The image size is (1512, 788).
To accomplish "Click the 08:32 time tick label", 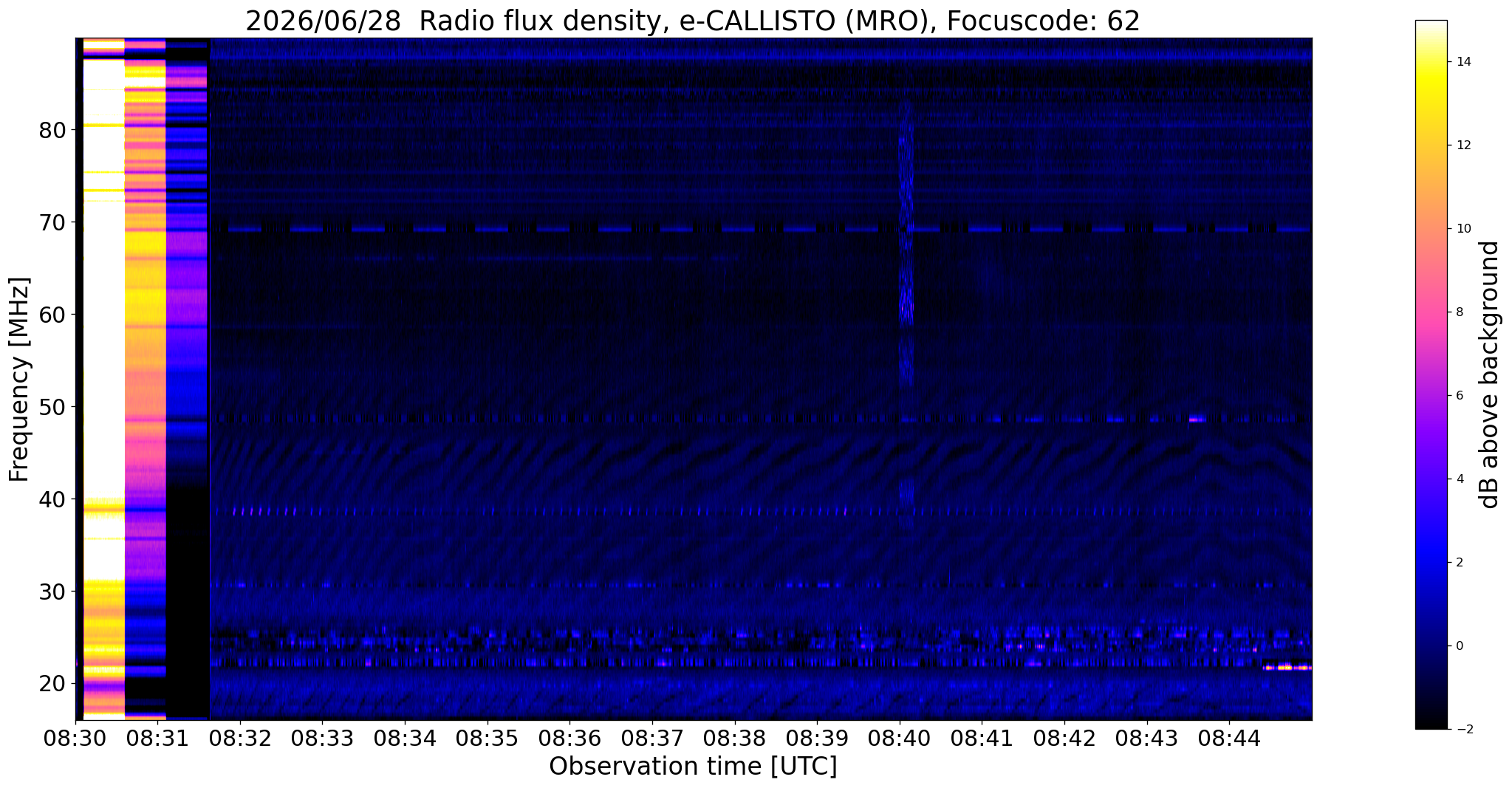I will click(240, 739).
